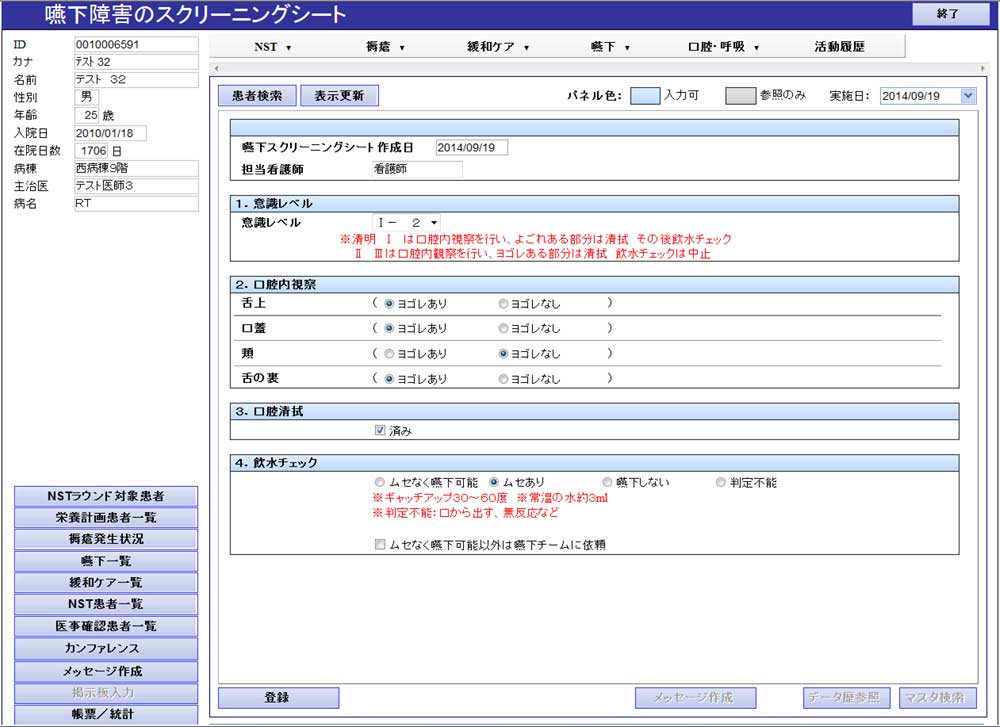Click the 終了 button to exit
Screen dimensions: 1000x727
click(x=950, y=14)
